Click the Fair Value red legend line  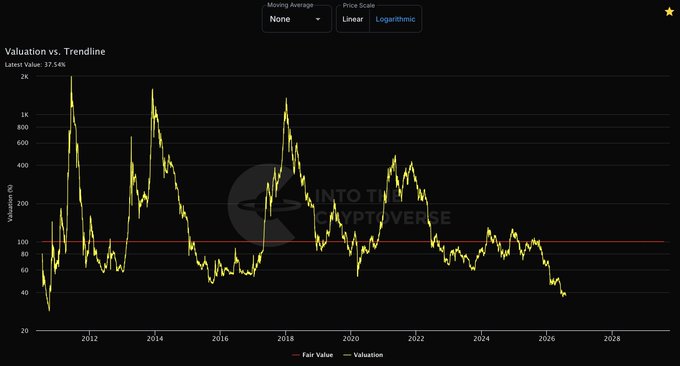[296, 355]
